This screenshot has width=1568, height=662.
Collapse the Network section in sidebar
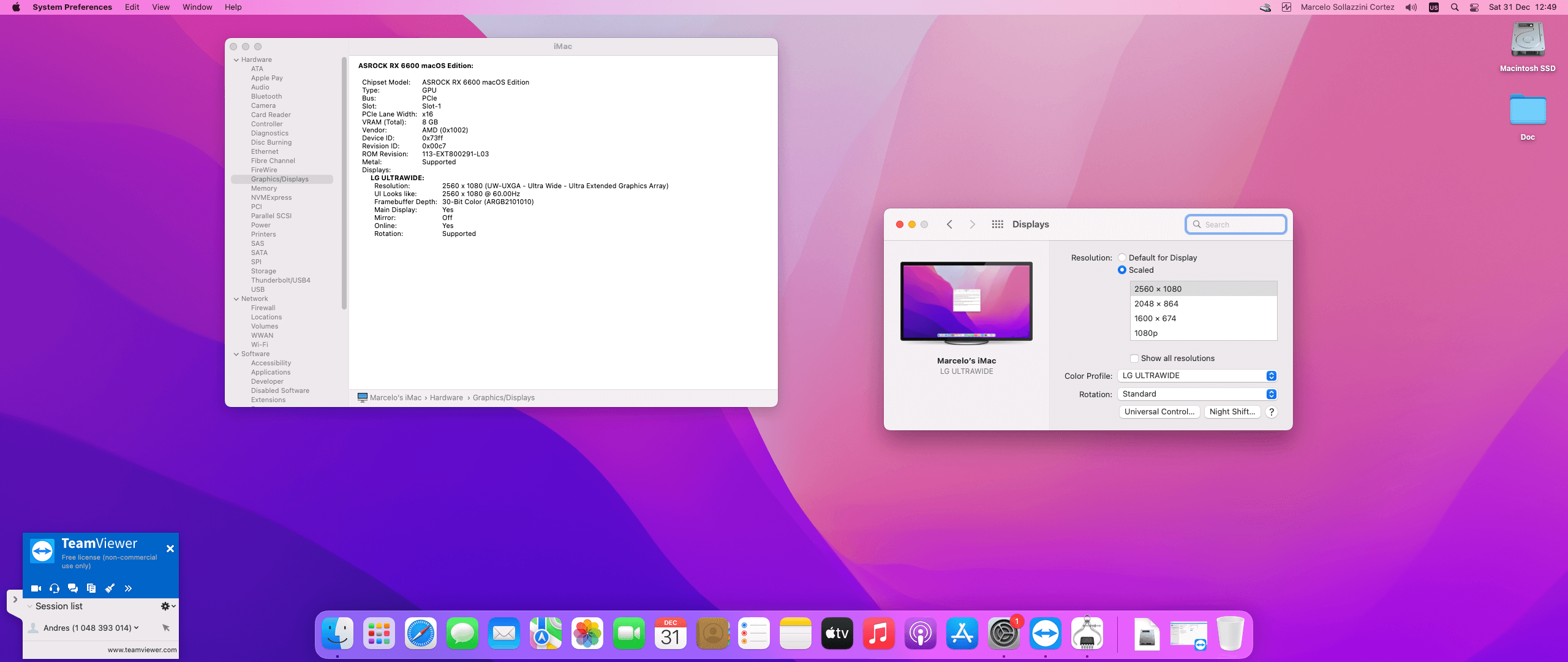(236, 299)
